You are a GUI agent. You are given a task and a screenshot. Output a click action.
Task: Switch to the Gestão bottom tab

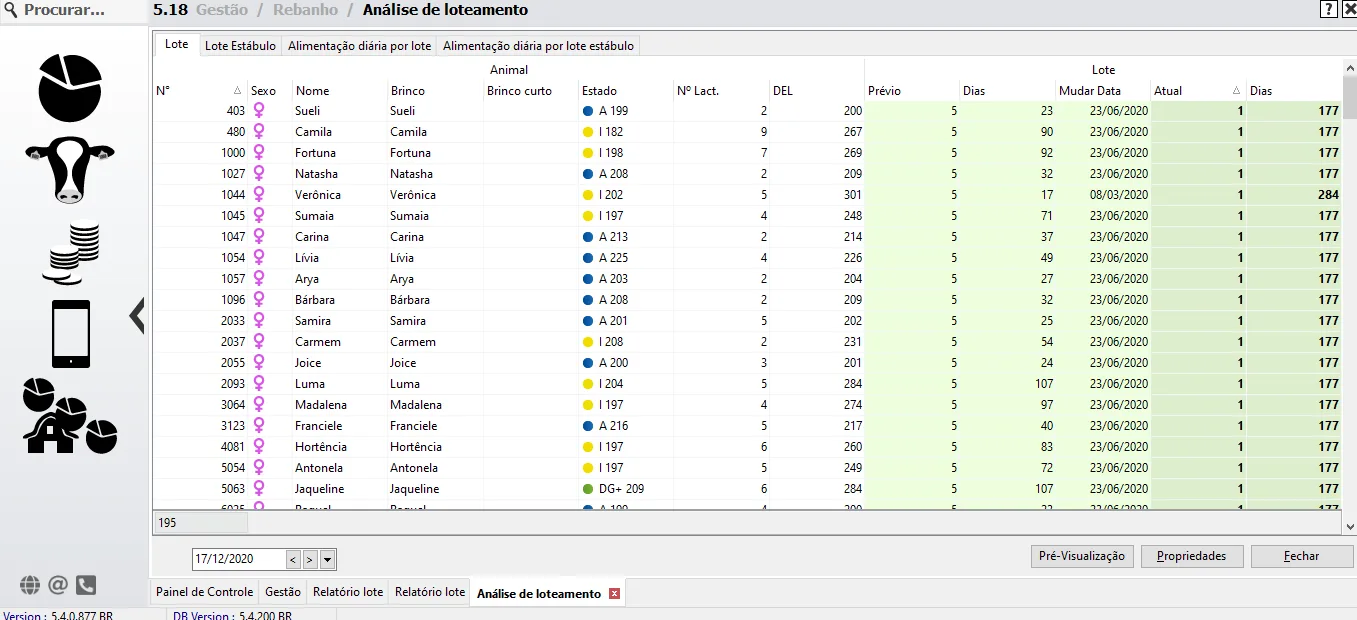[x=283, y=592]
